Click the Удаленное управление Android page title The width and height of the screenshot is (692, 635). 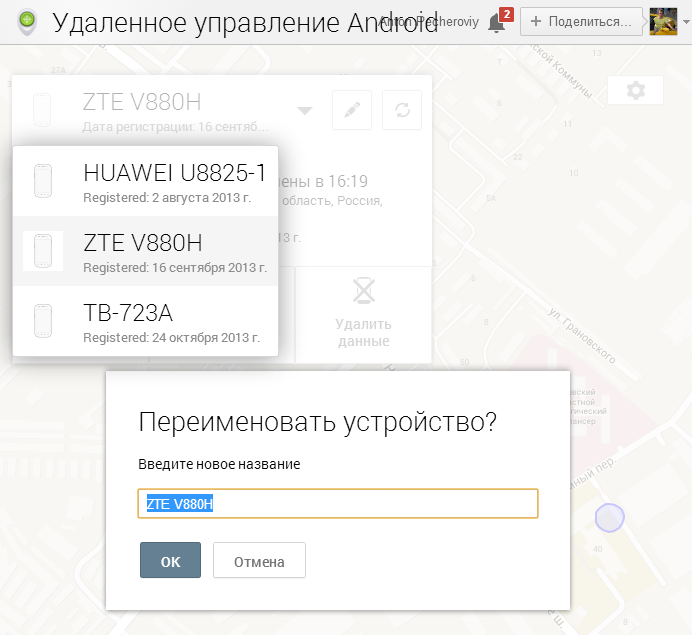coord(245,23)
